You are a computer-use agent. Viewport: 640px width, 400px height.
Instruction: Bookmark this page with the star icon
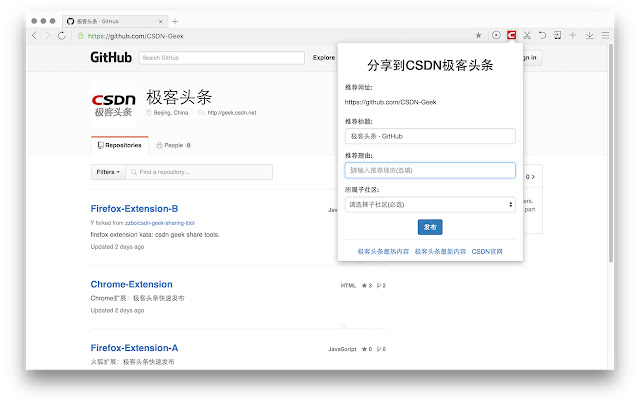click(478, 36)
